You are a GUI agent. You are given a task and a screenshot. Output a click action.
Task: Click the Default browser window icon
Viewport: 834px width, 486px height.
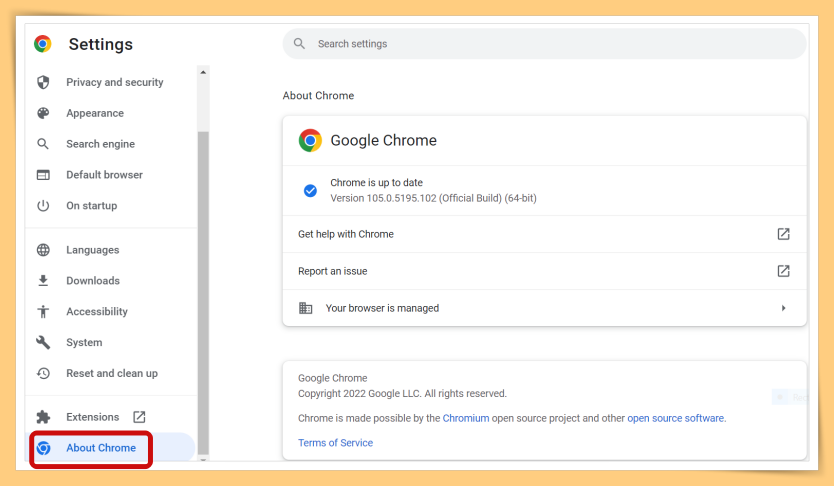pyautogui.click(x=43, y=174)
